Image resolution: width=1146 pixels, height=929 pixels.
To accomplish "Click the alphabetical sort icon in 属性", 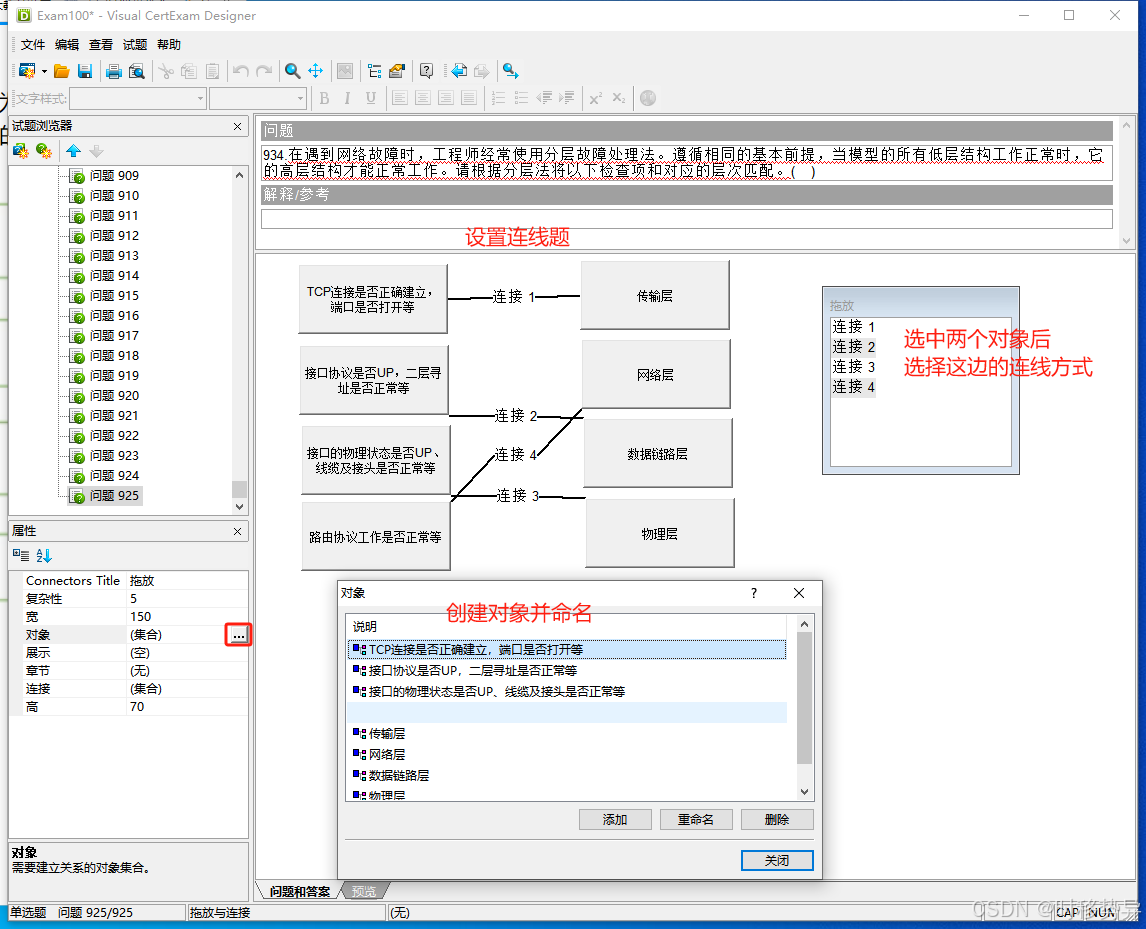I will point(44,555).
